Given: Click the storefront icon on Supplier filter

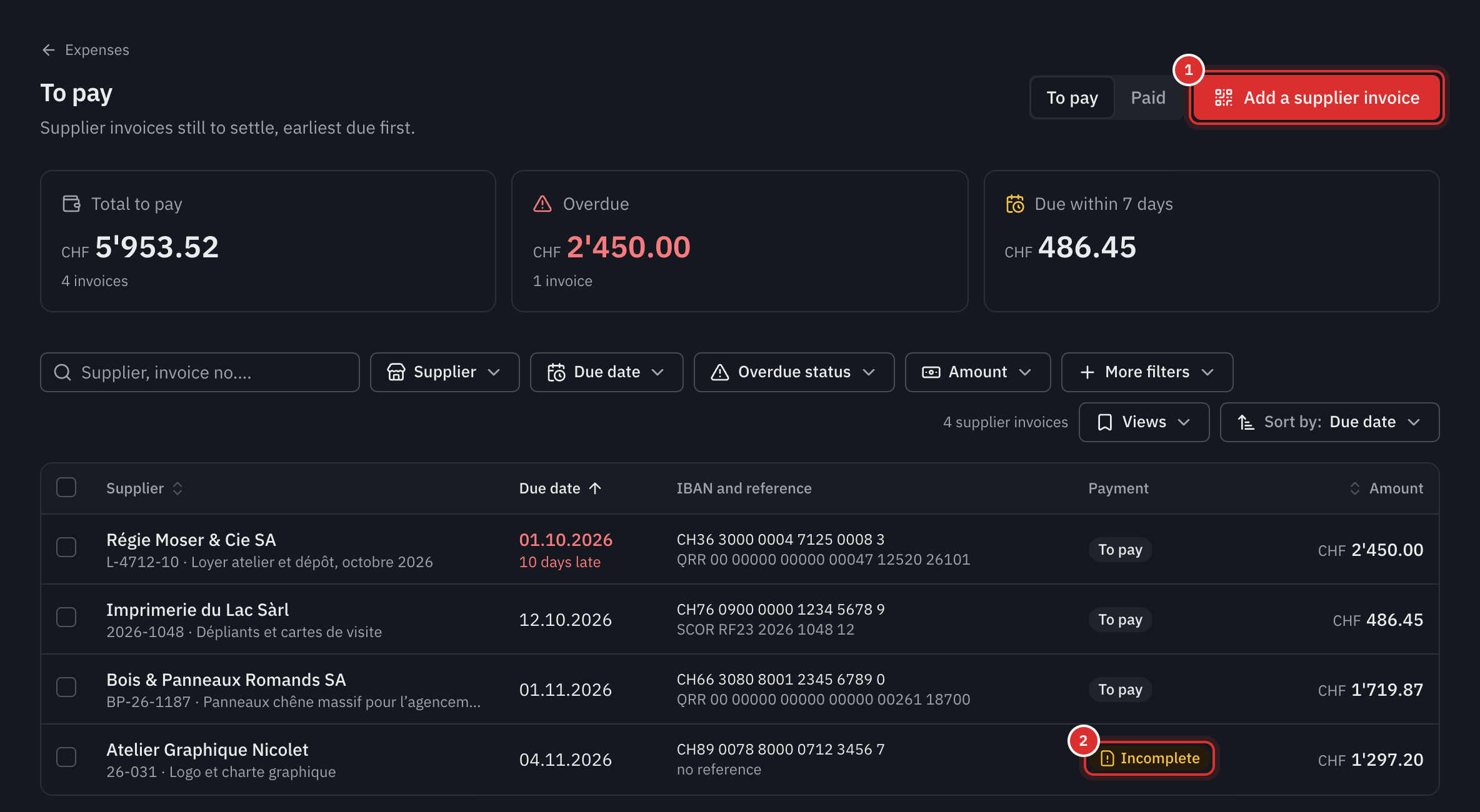Looking at the screenshot, I should pyautogui.click(x=396, y=372).
